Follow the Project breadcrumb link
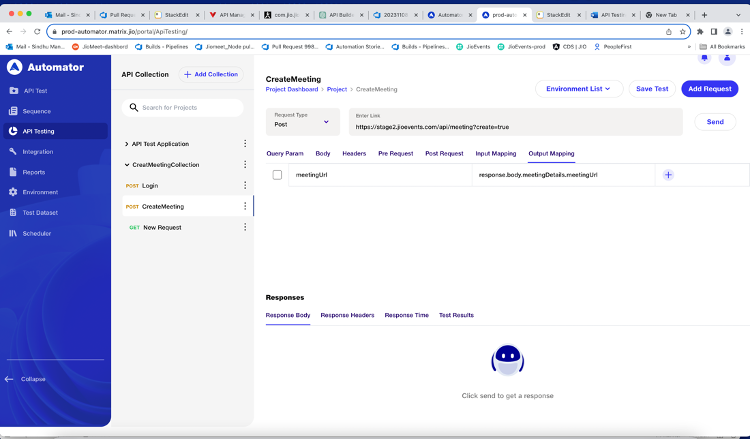 coord(337,89)
